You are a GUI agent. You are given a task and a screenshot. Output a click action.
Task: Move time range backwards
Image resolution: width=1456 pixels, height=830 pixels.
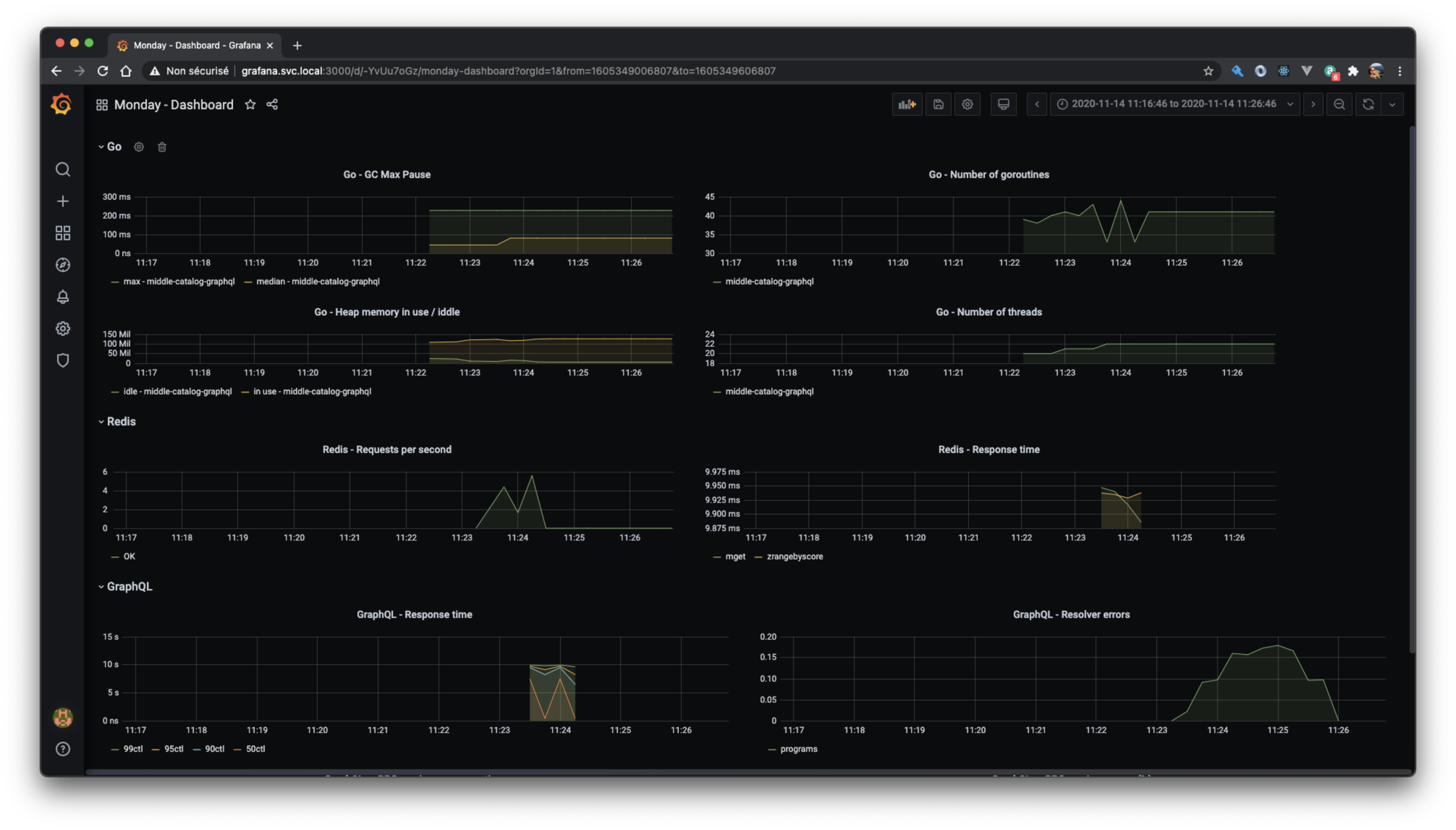coord(1037,104)
